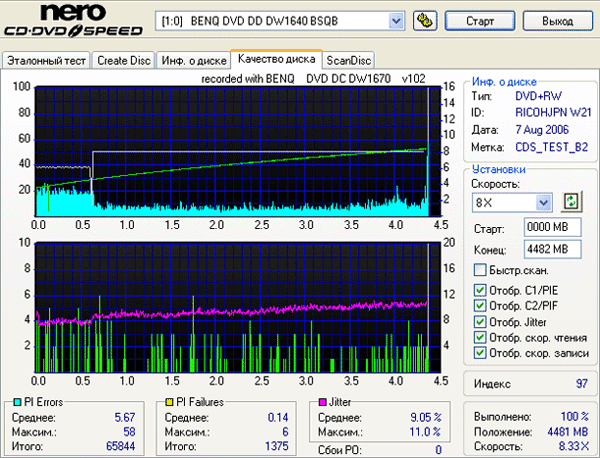Toggle the Отобр. C1/PIE checkbox

click(x=481, y=291)
